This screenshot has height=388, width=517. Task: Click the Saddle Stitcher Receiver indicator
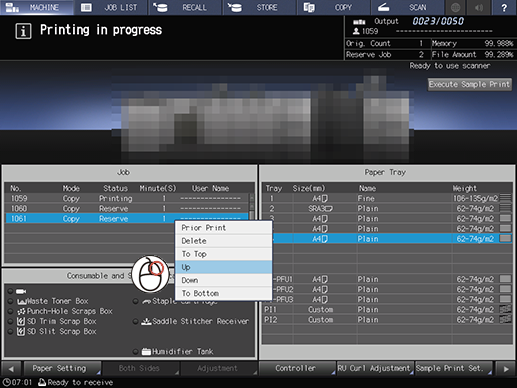135,321
